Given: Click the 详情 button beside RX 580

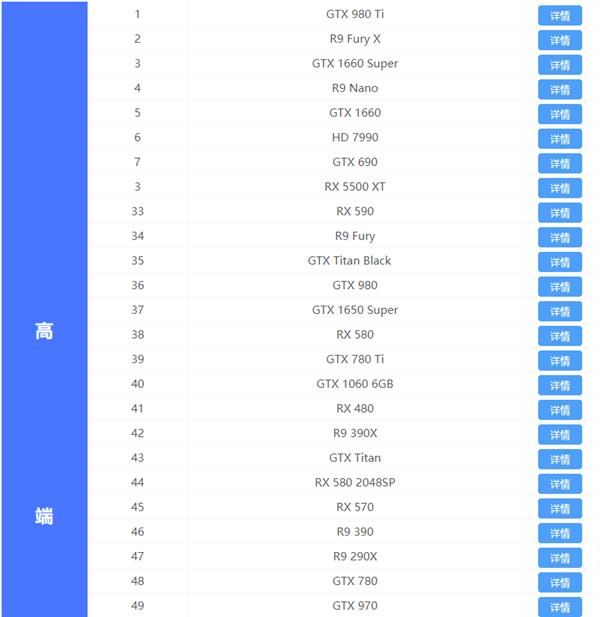Looking at the screenshot, I should click(559, 336).
